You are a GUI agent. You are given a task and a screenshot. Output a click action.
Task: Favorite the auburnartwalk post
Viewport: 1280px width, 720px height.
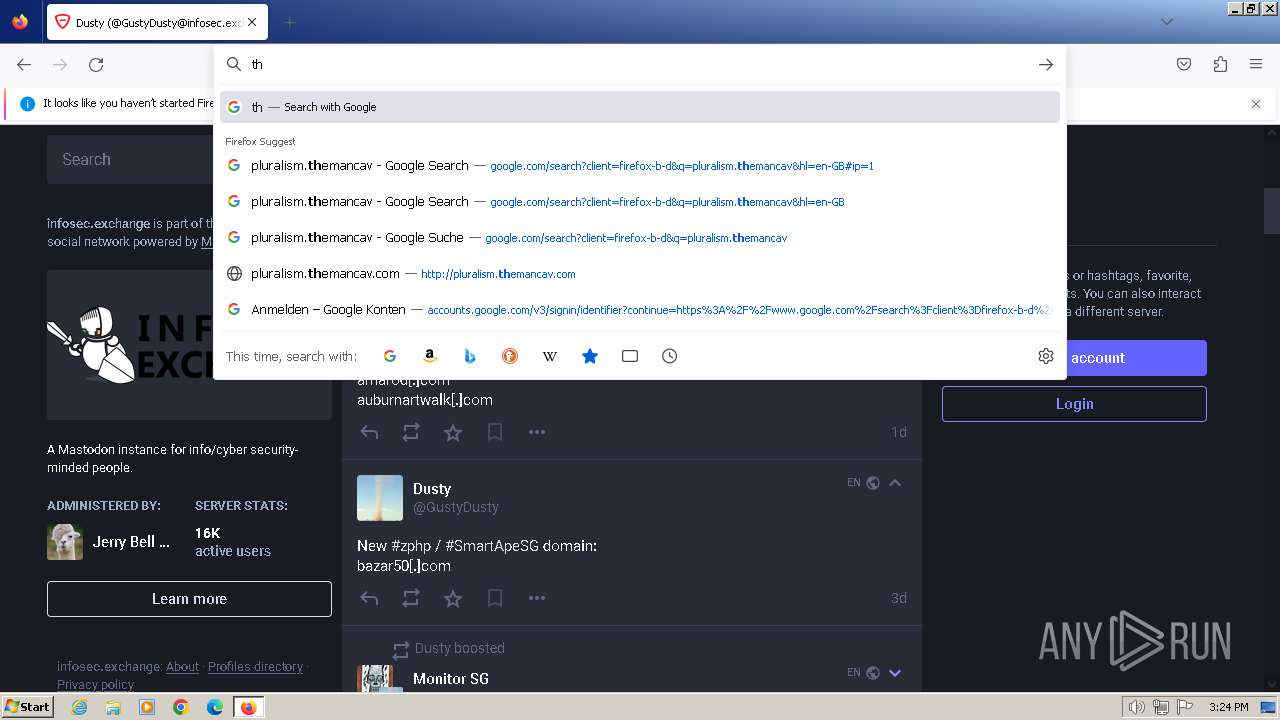(453, 432)
